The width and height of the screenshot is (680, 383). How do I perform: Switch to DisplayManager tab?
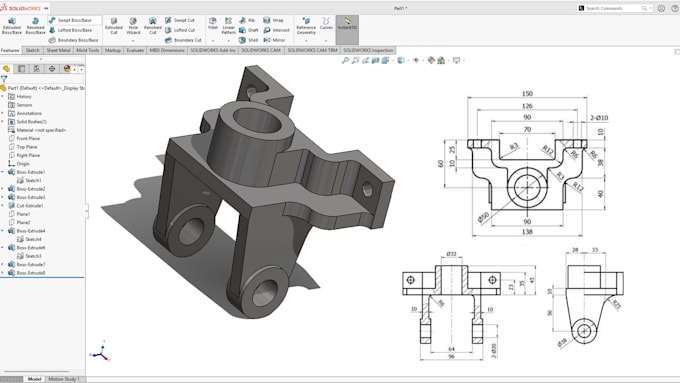pos(67,69)
